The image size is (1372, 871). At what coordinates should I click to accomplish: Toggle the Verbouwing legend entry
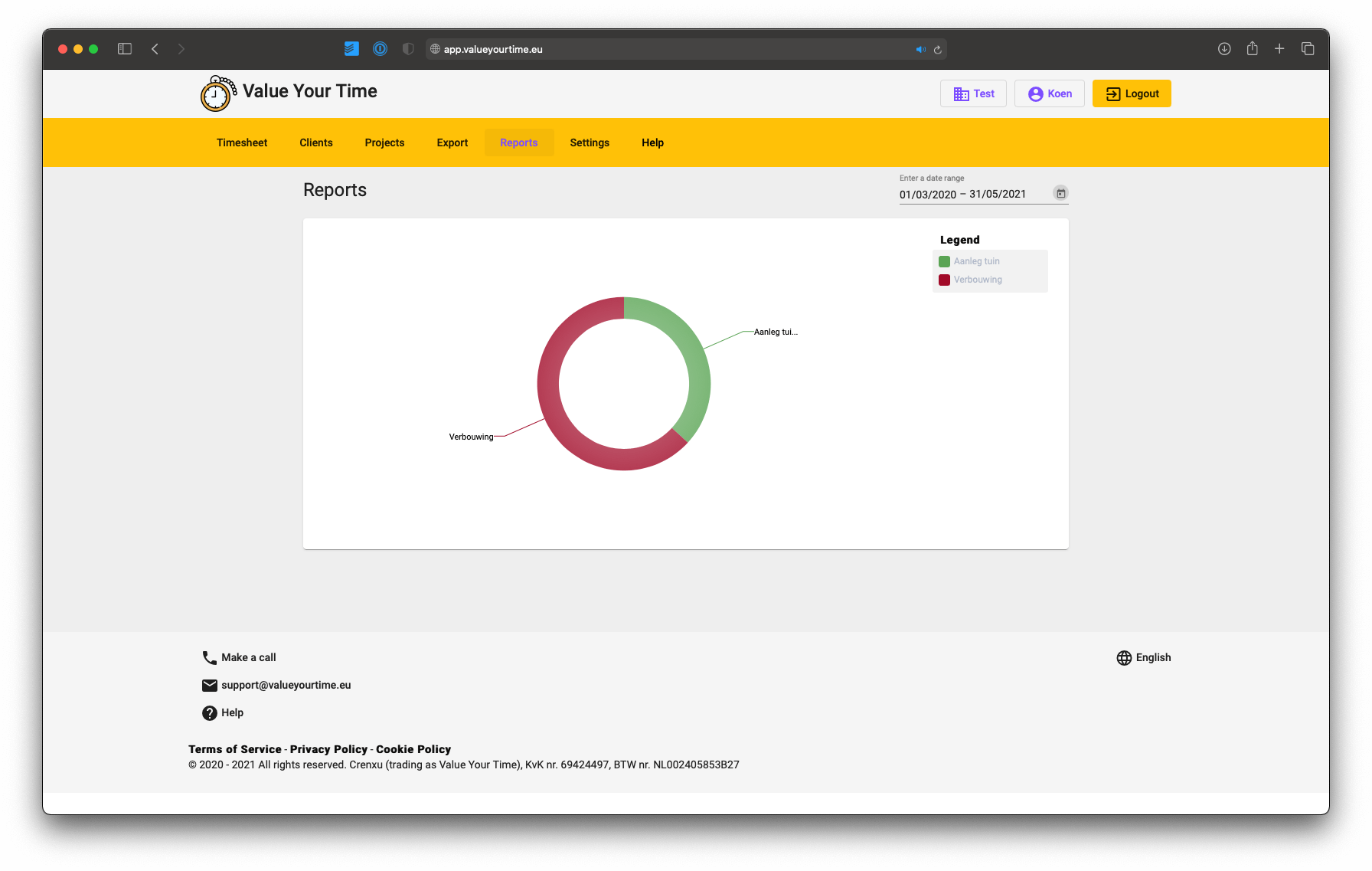pyautogui.click(x=978, y=280)
